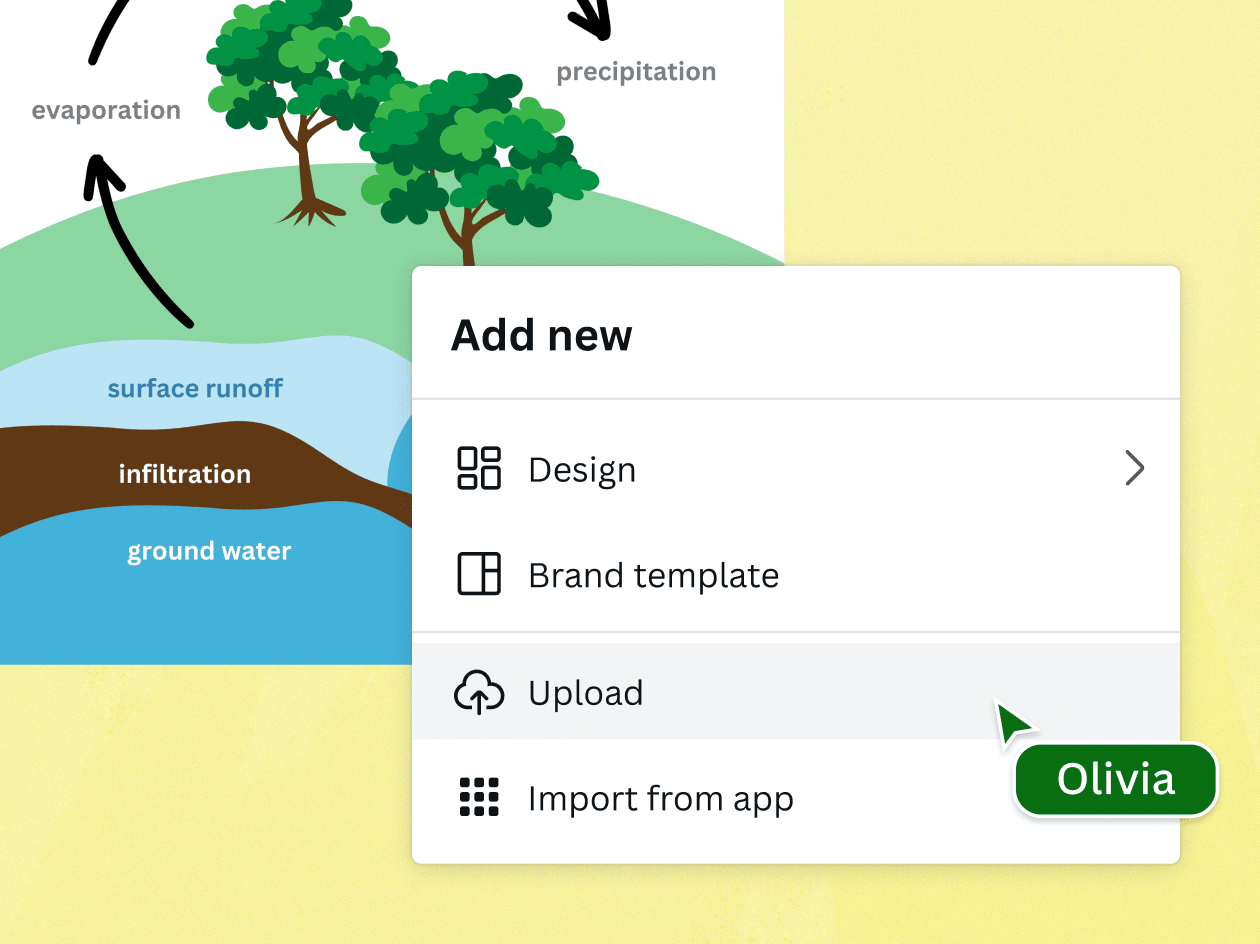
Task: Expand the Design submenu chevron
Action: pos(1135,468)
